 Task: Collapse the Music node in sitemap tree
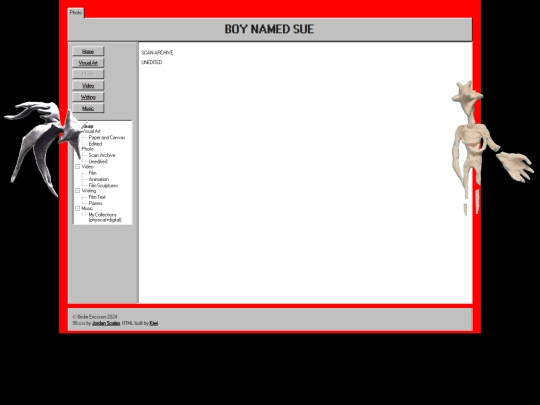click(77, 208)
